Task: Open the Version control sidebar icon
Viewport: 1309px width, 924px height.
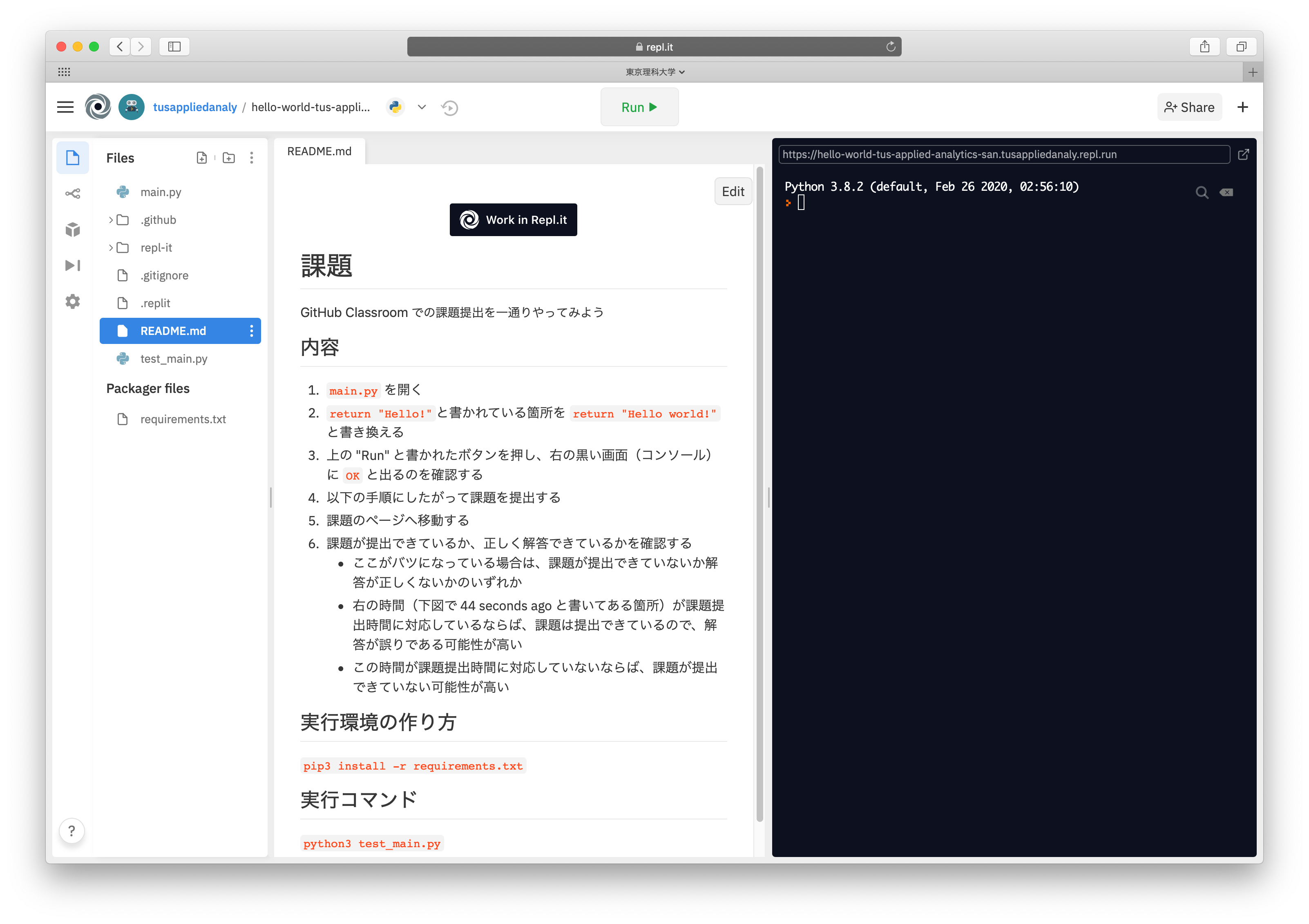Action: (x=72, y=194)
